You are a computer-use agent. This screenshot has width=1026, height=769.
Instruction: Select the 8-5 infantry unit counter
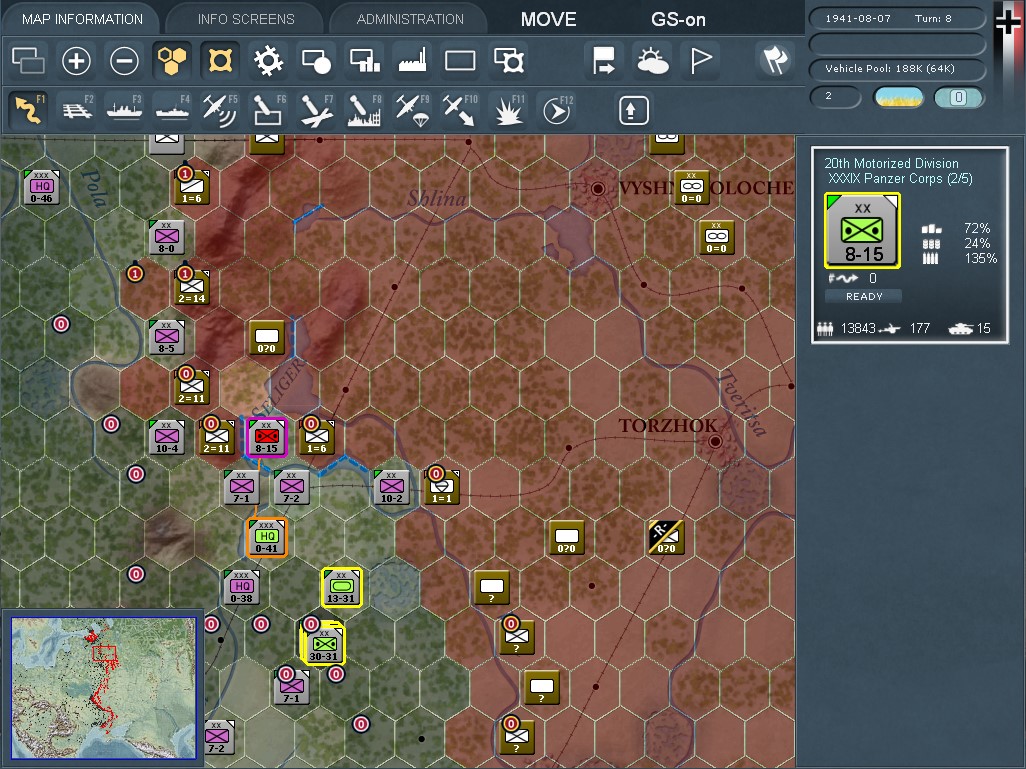[x=166, y=337]
